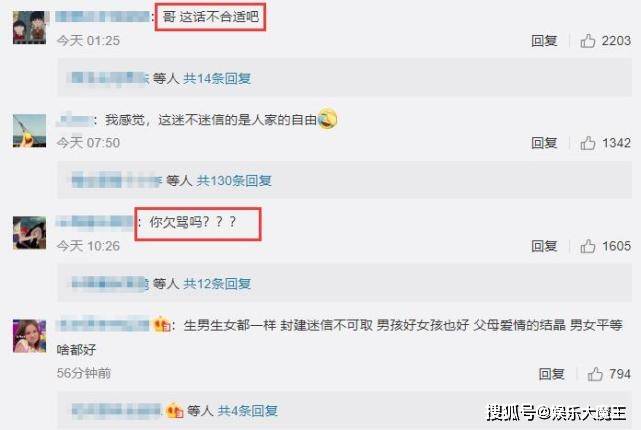Expand the 共12条回复 thread
The width and height of the screenshot is (641, 430).
tap(217, 283)
